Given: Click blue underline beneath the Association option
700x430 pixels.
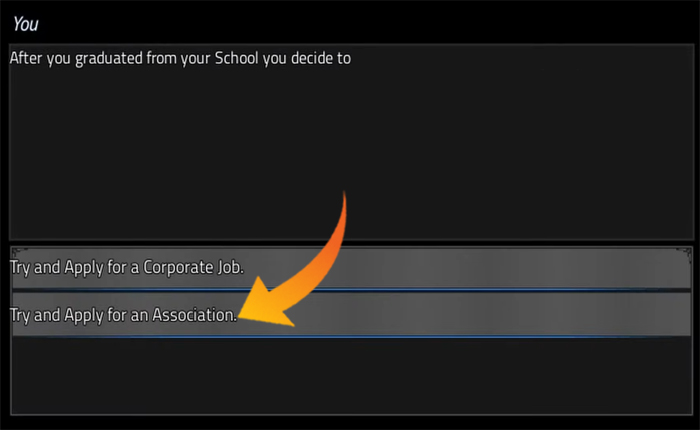Looking at the screenshot, I should point(350,337).
